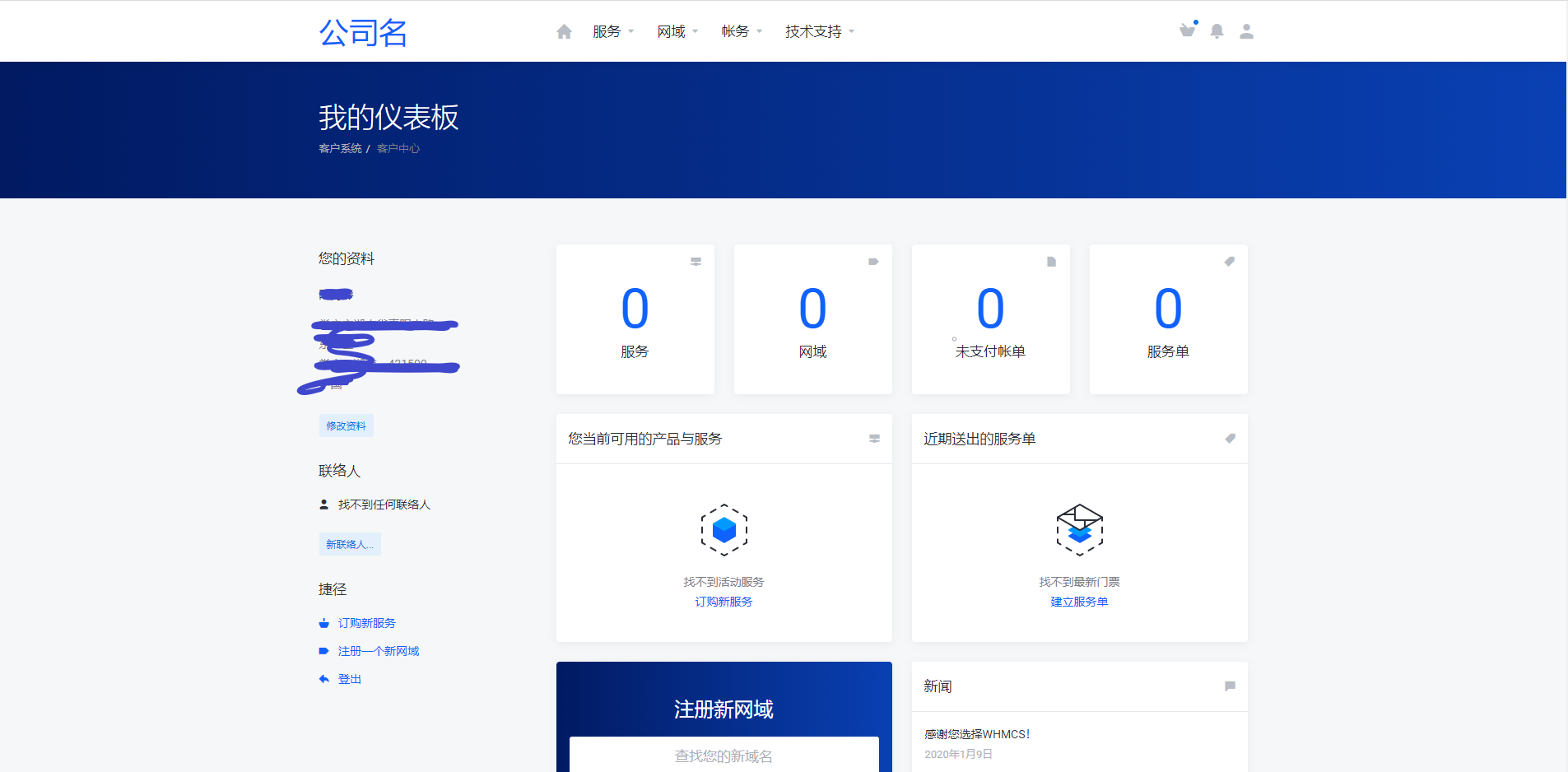The image size is (1568, 772).
Task: Click the logout arrow icon beside 登出
Action: (x=323, y=678)
